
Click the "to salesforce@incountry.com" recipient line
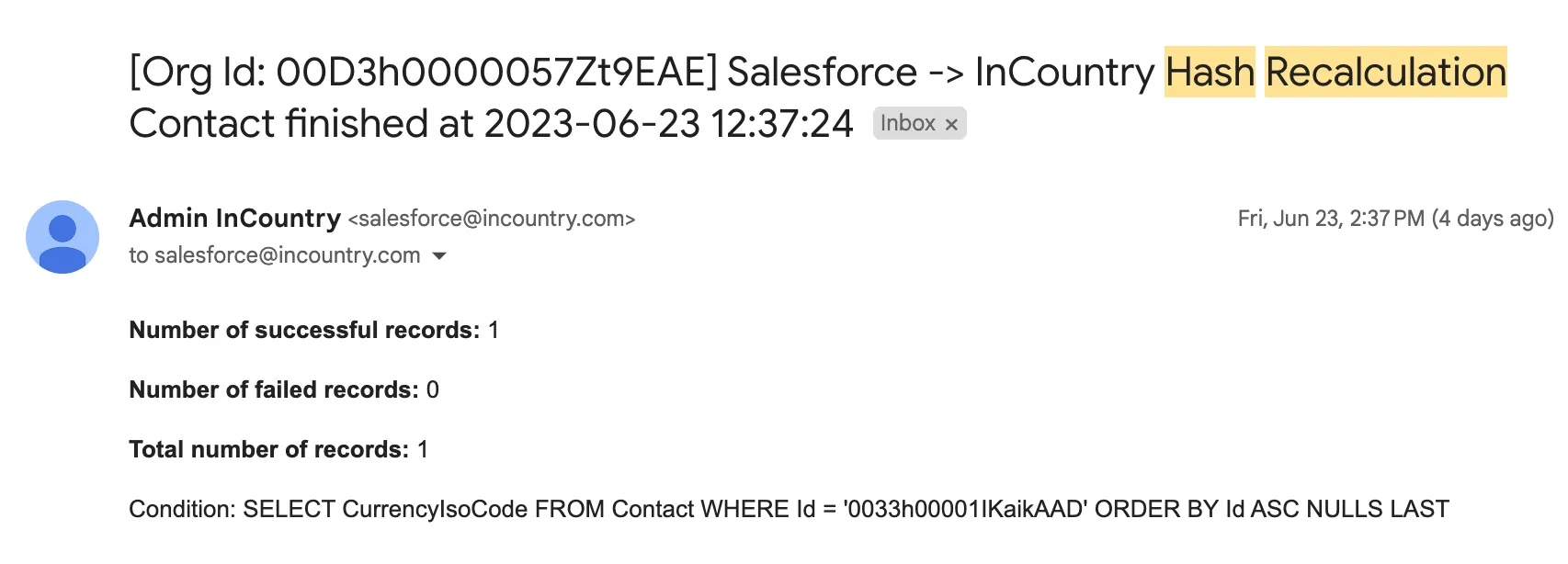(274, 255)
